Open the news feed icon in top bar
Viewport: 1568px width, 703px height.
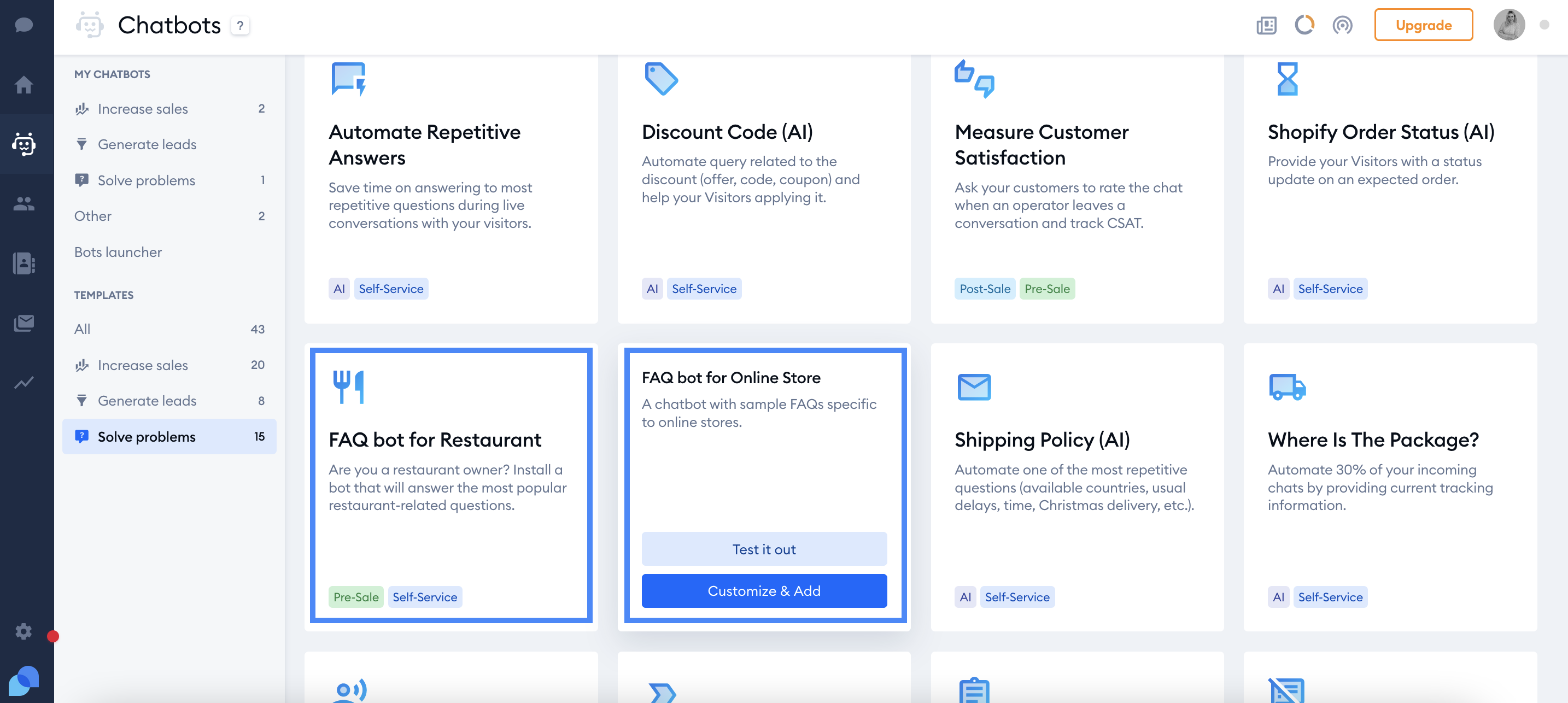[x=1266, y=26]
